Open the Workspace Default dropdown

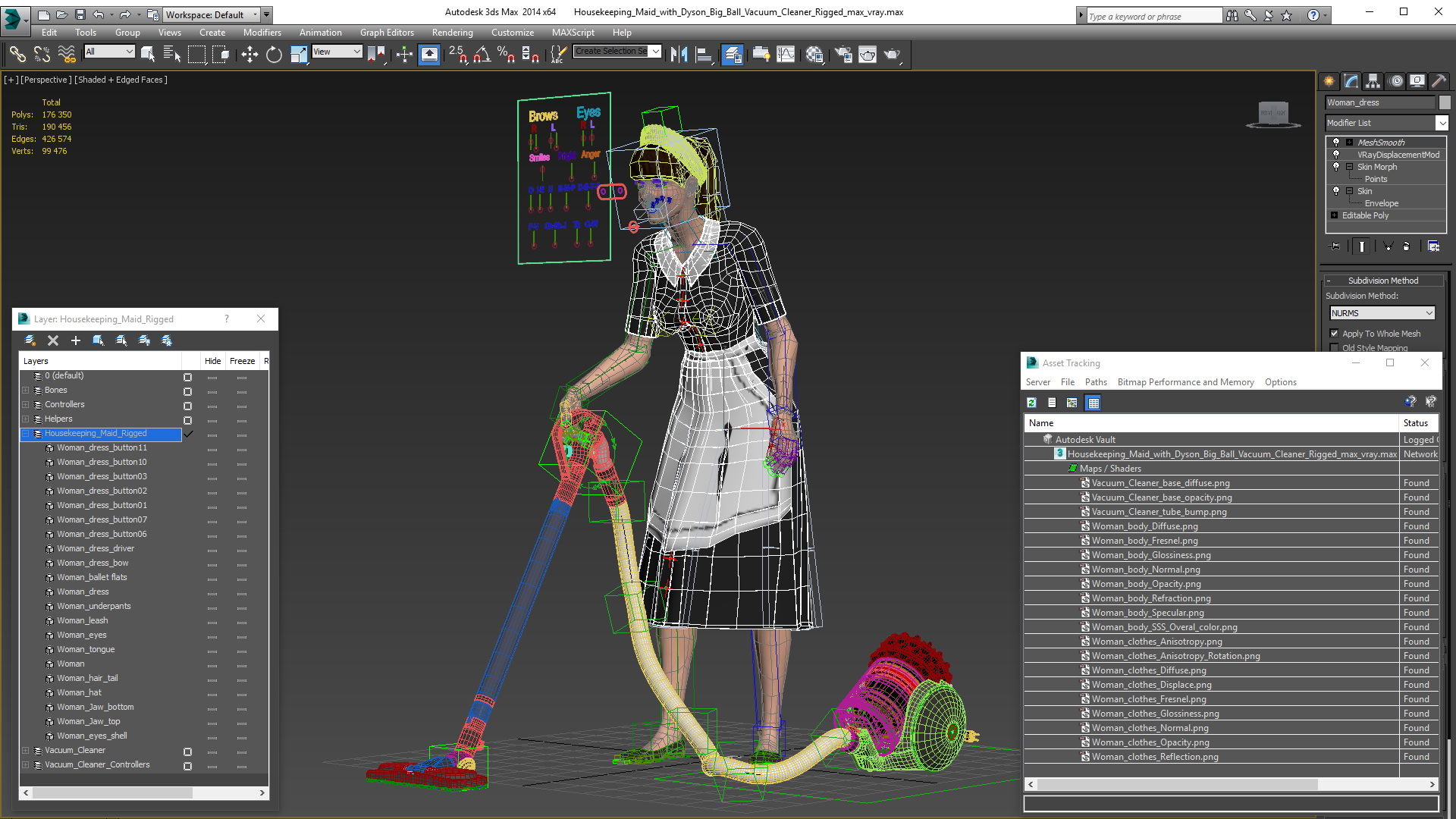pos(212,14)
